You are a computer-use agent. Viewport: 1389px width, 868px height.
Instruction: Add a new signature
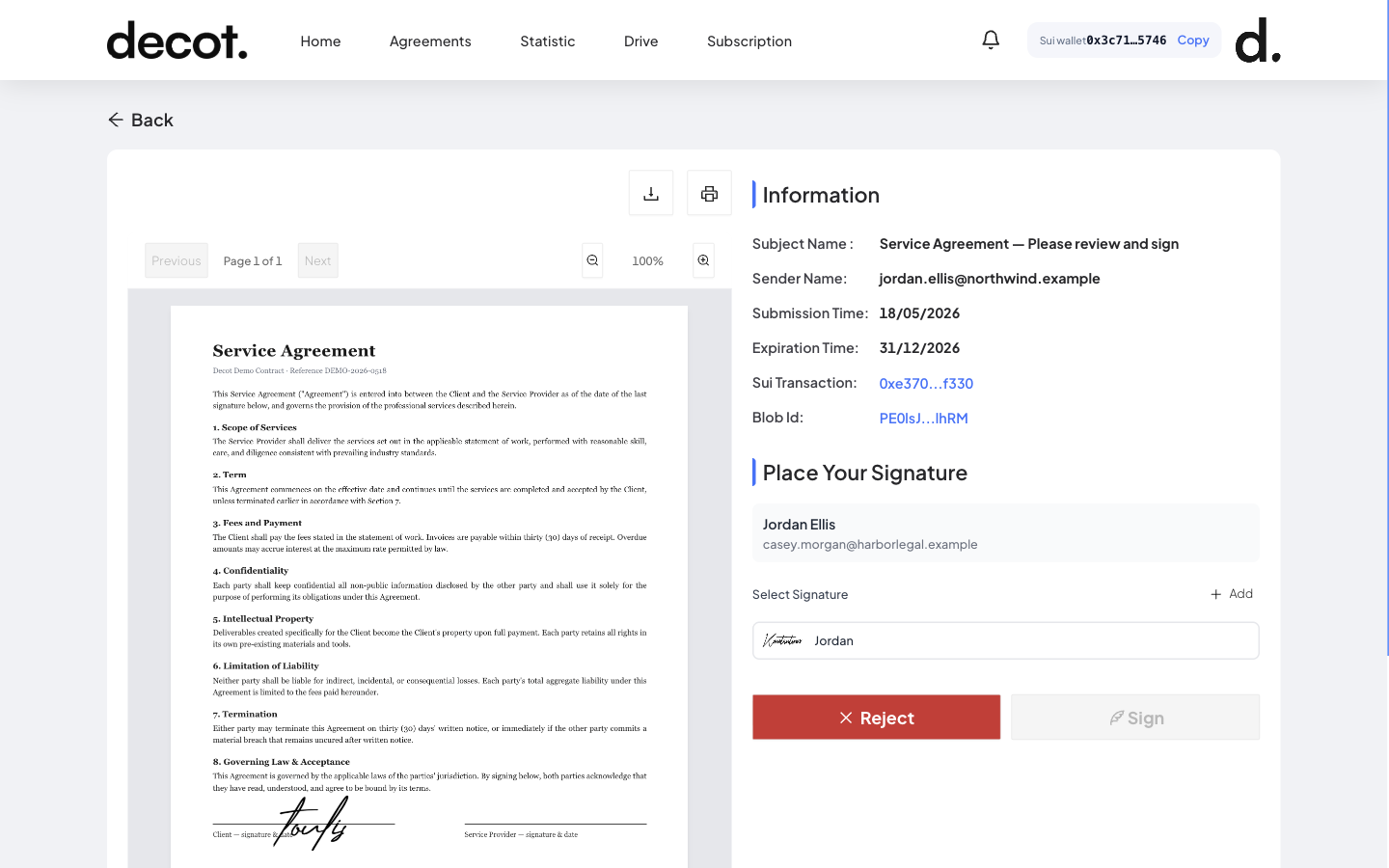1232,594
